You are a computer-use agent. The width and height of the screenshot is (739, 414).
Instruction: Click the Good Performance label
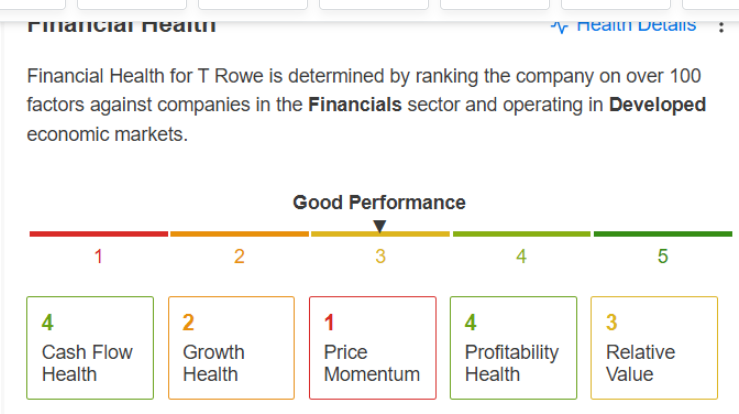[379, 203]
